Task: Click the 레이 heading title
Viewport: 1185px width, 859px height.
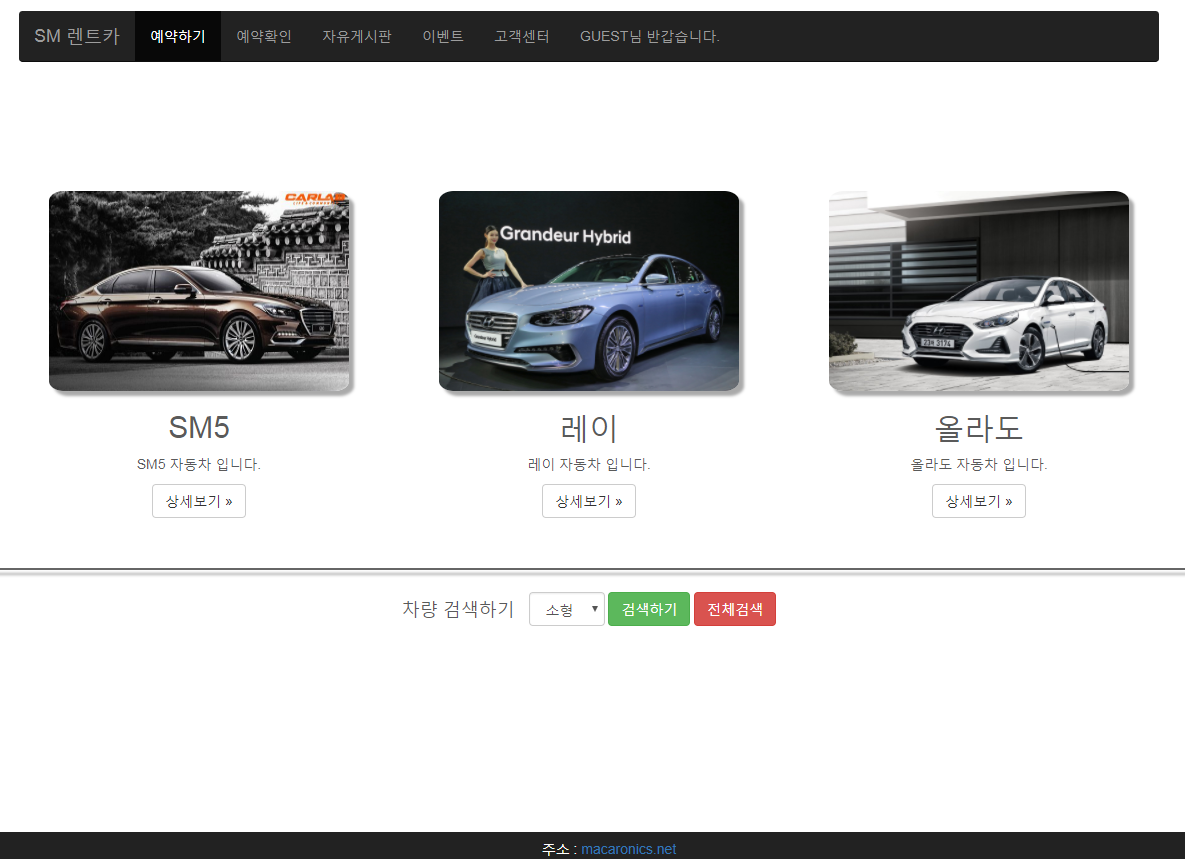Action: [x=589, y=428]
